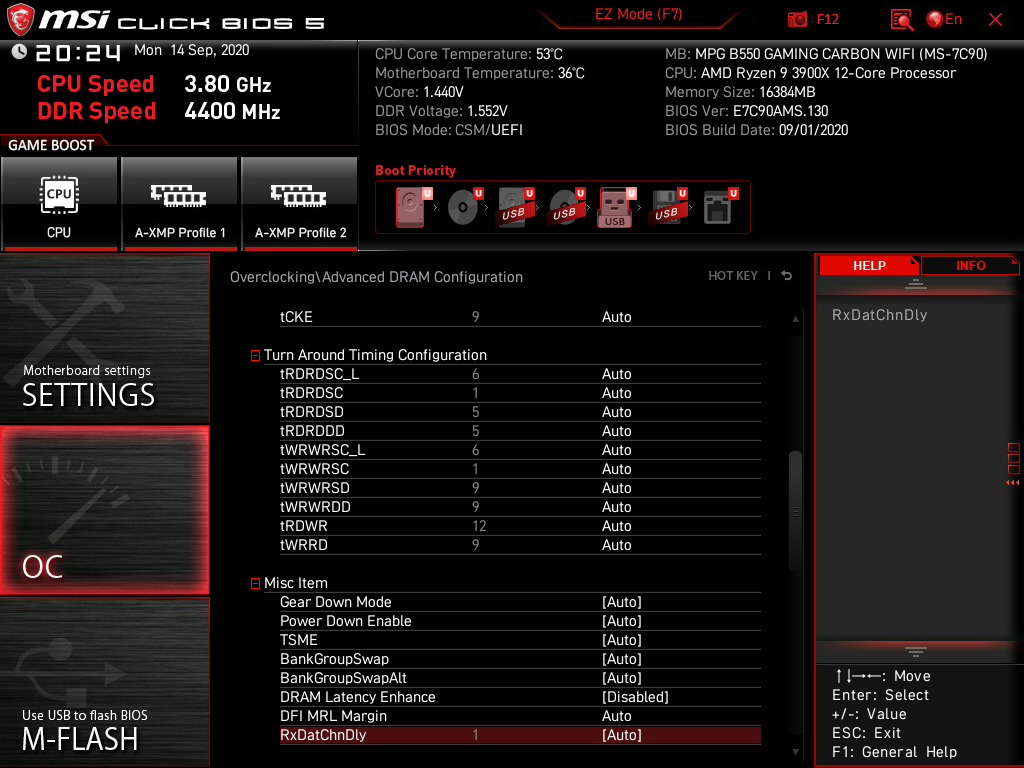Open the SETTINGS motherboard section
The image size is (1024, 768).
coord(104,338)
